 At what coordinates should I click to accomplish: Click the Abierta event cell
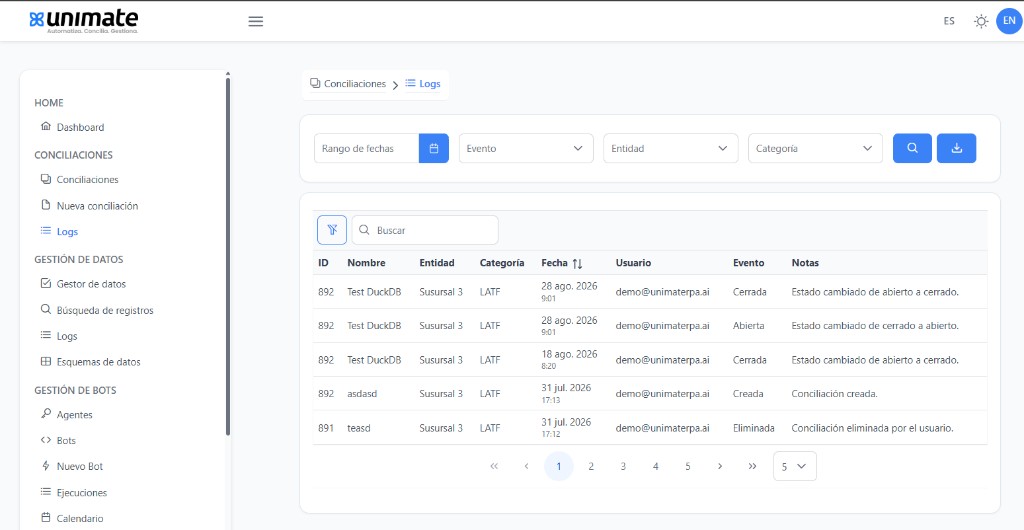[x=749, y=326]
